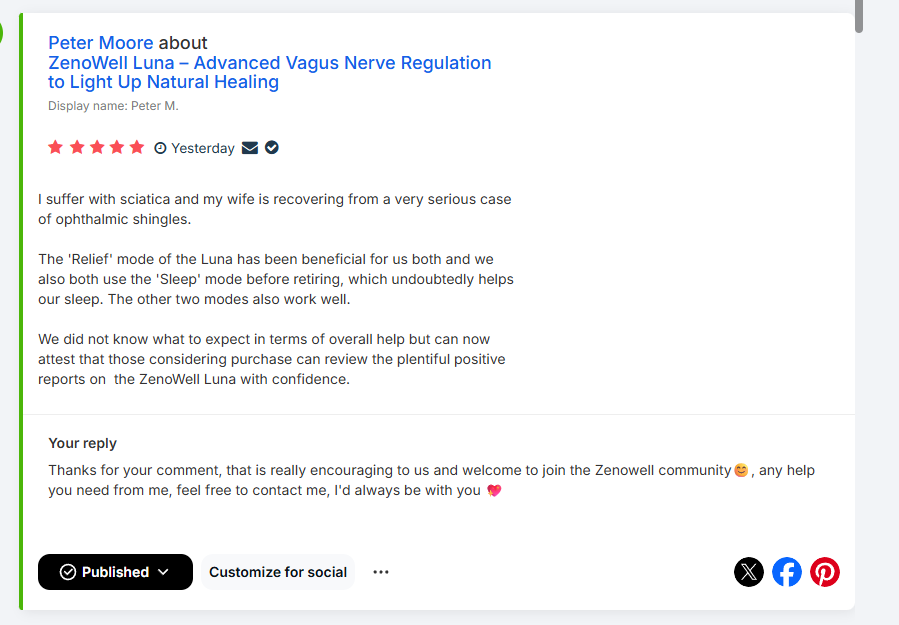This screenshot has height=625, width=899.
Task: Open the three-dot more options menu
Action: coord(381,572)
